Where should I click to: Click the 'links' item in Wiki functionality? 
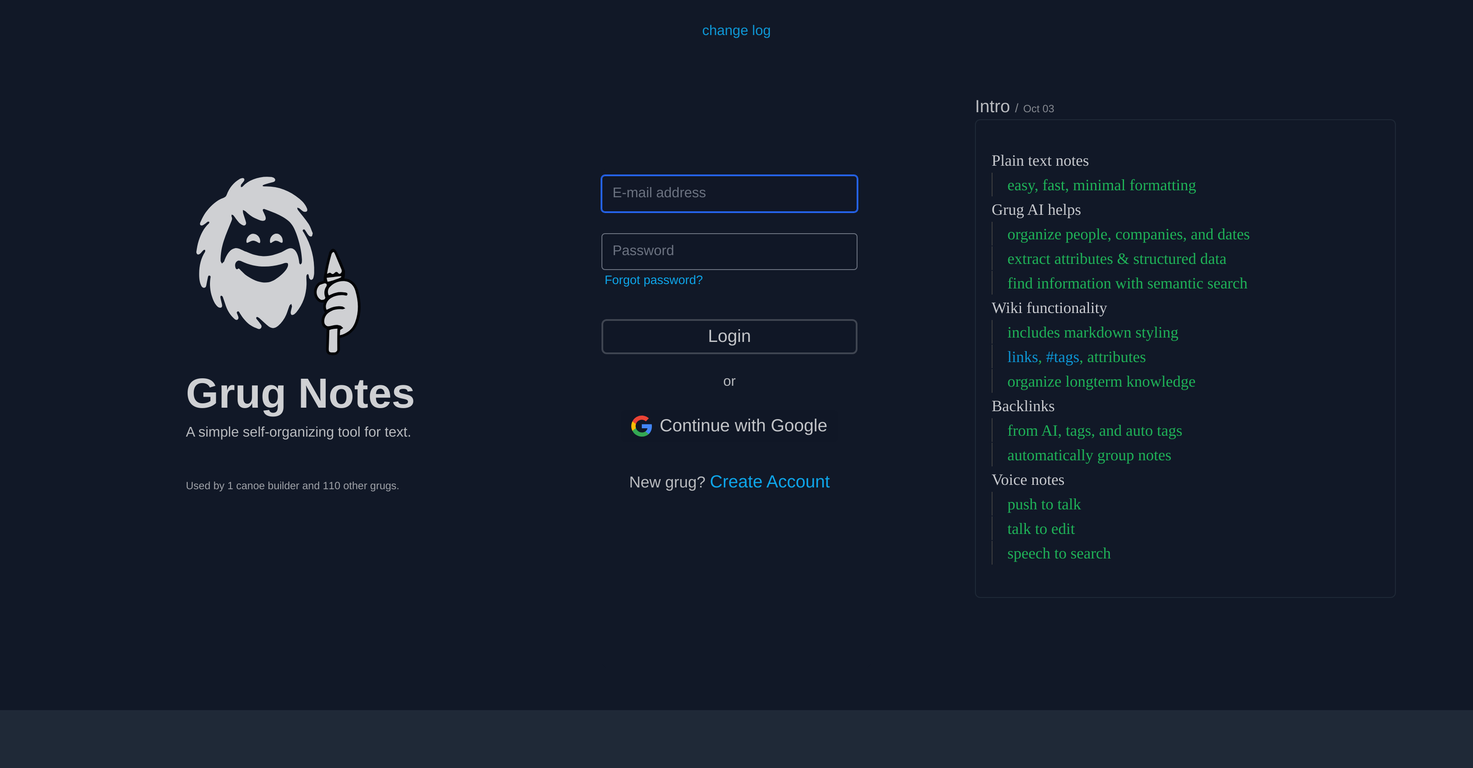coord(1022,357)
